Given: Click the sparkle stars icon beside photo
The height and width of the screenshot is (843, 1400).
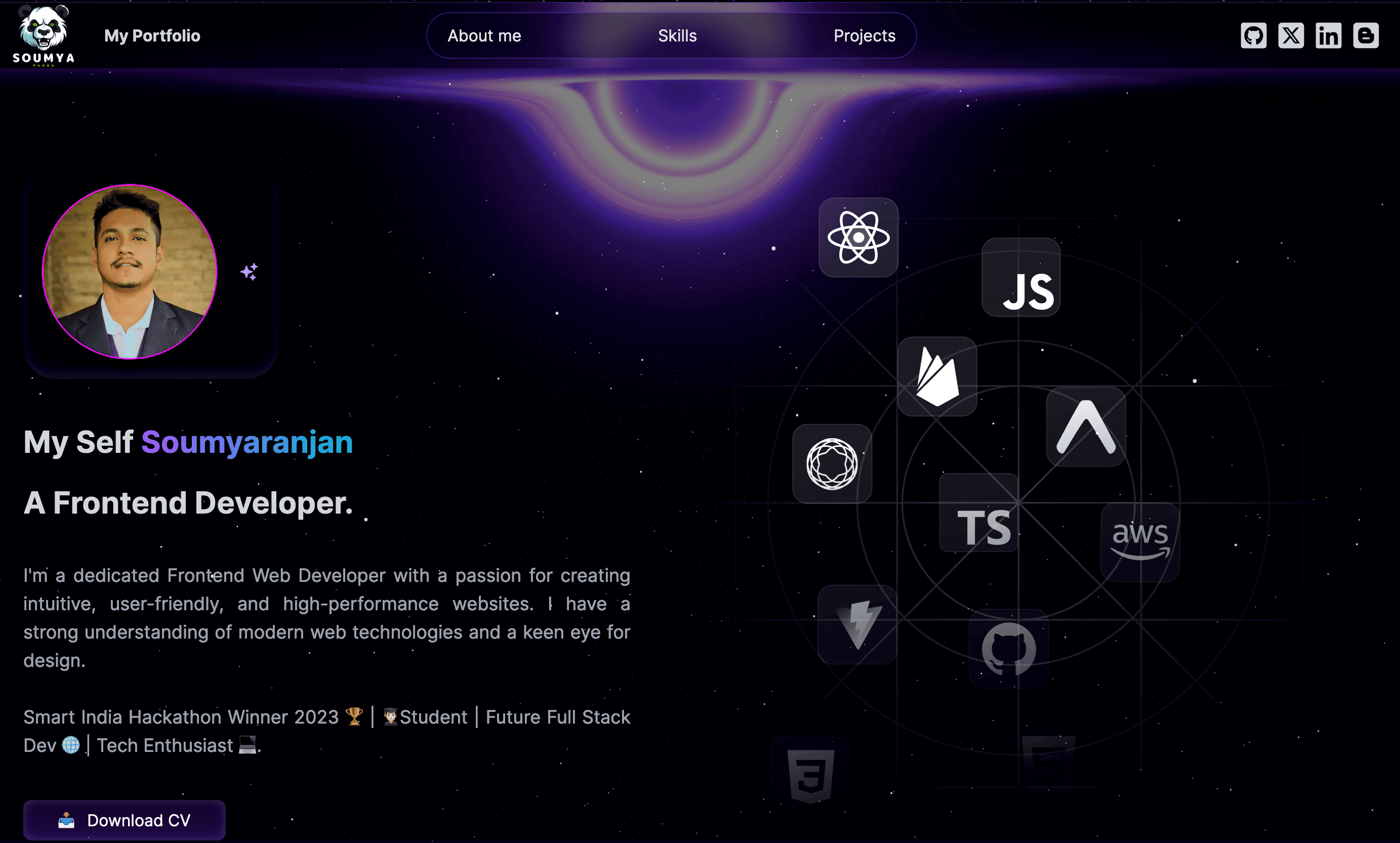Looking at the screenshot, I should coord(249,272).
